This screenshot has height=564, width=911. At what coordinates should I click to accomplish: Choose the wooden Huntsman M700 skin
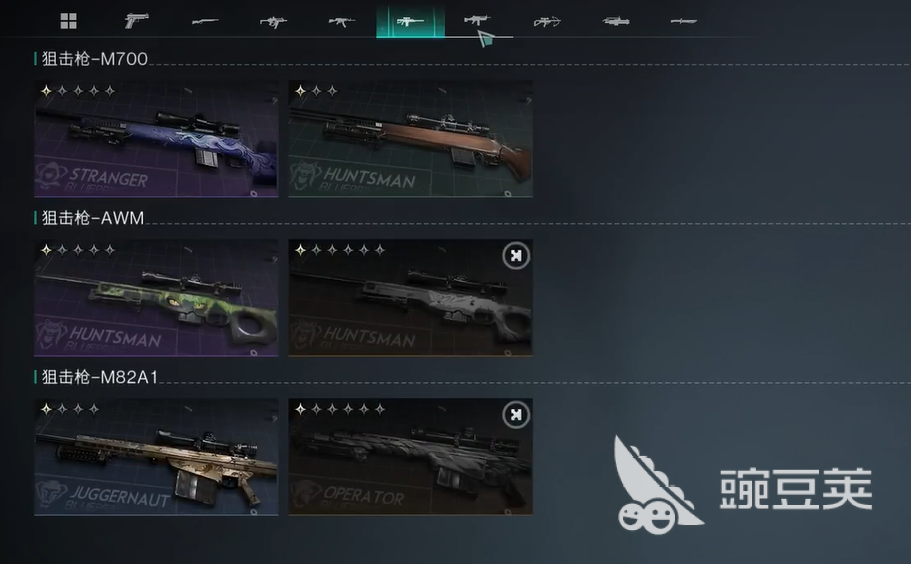click(x=411, y=139)
